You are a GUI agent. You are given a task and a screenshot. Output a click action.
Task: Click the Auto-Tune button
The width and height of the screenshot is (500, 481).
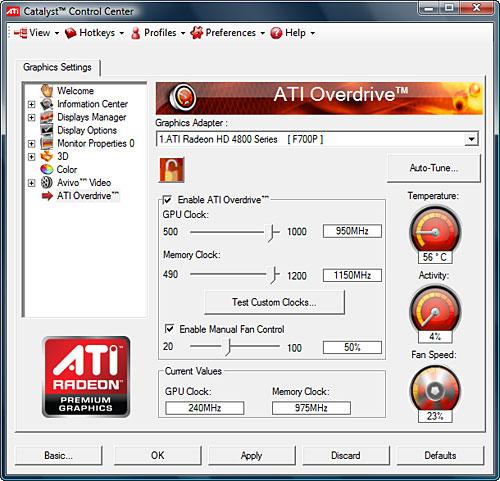point(434,168)
